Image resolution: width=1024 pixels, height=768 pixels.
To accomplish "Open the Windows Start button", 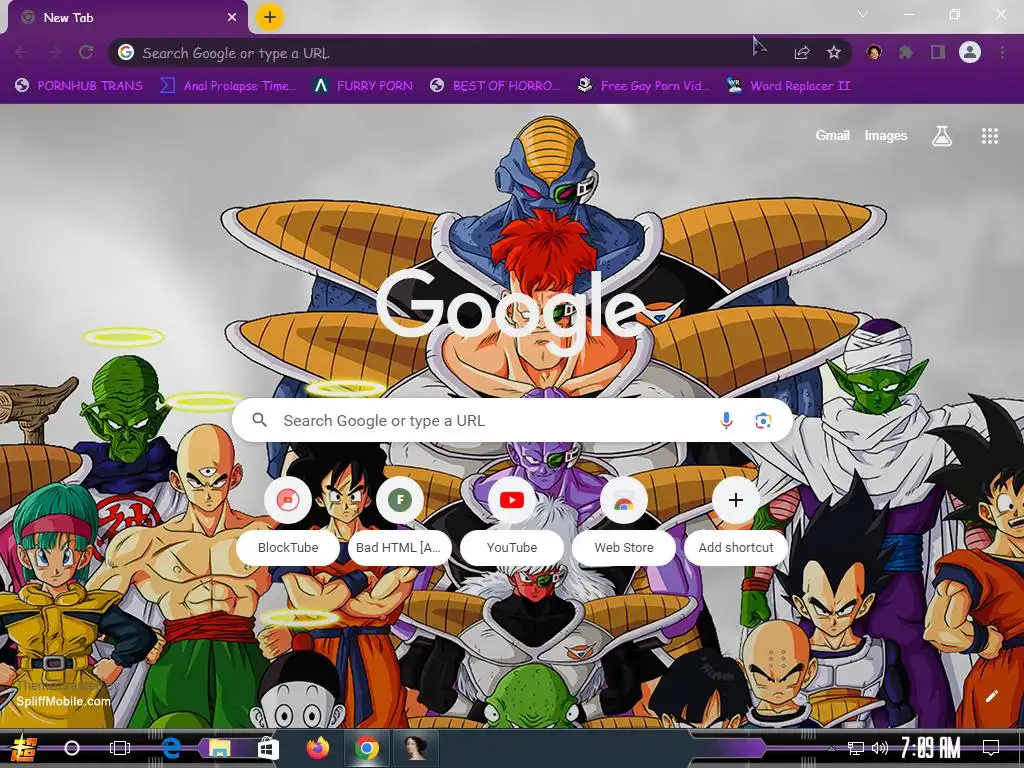I will point(24,748).
